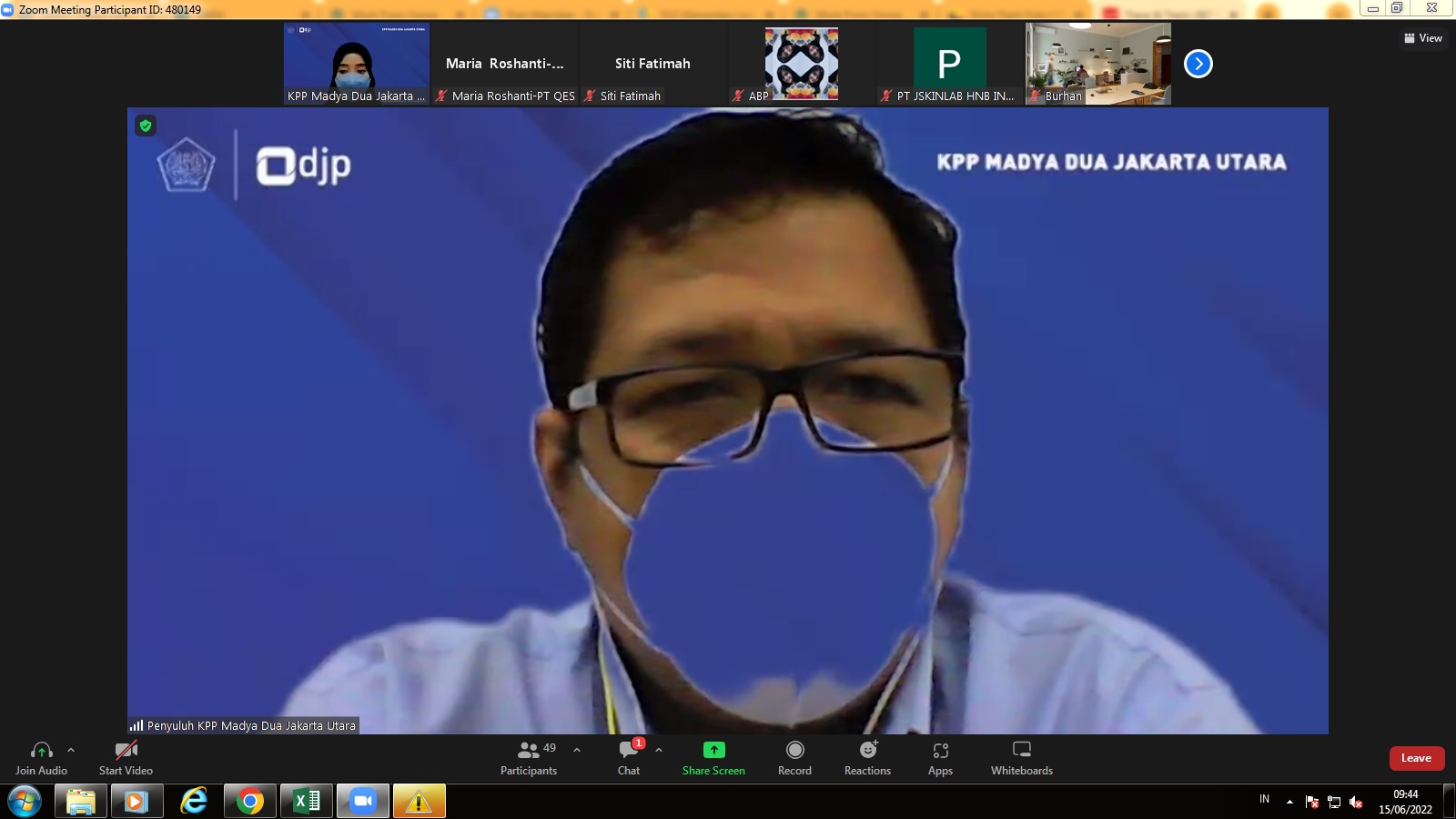This screenshot has width=1456, height=819.
Task: Expand the Chat options chevron
Action: point(659,750)
